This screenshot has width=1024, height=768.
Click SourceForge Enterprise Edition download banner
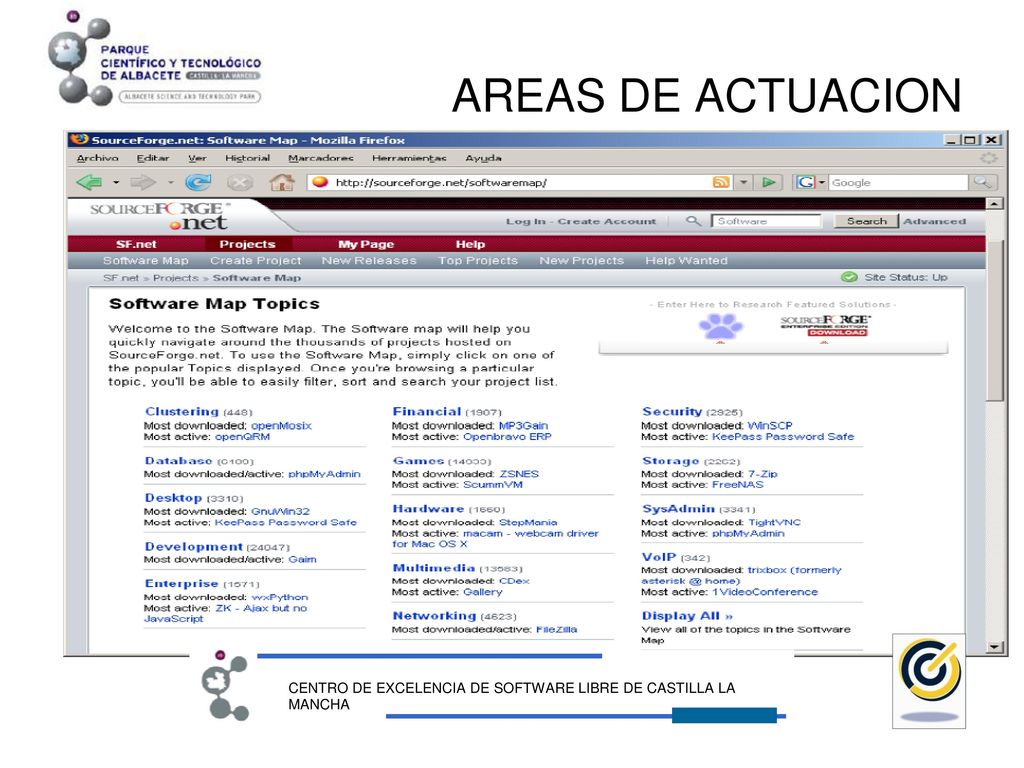pos(825,325)
